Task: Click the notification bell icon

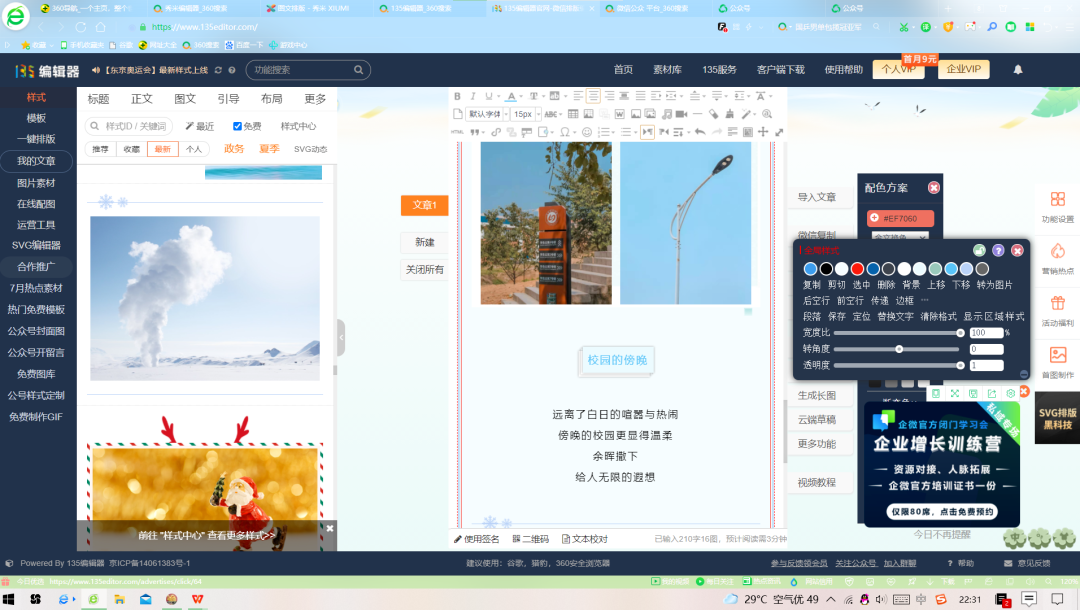Action: (1018, 70)
